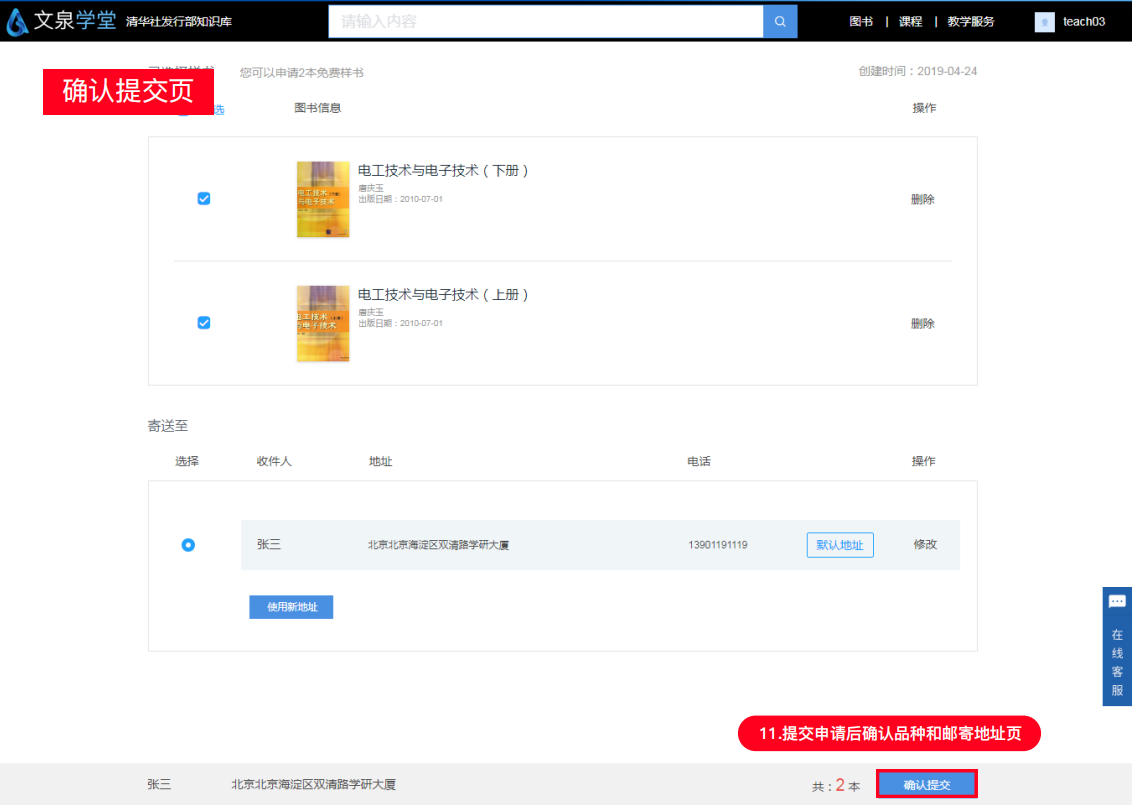Open the online customer service chat icon
Image resolution: width=1132 pixels, height=805 pixels.
tap(1117, 602)
